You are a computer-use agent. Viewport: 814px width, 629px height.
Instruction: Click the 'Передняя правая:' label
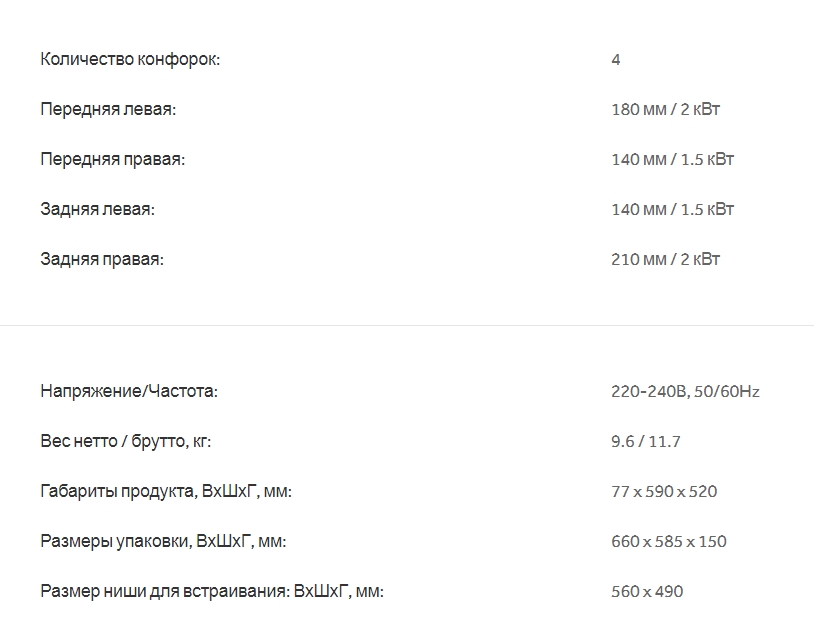tap(113, 159)
